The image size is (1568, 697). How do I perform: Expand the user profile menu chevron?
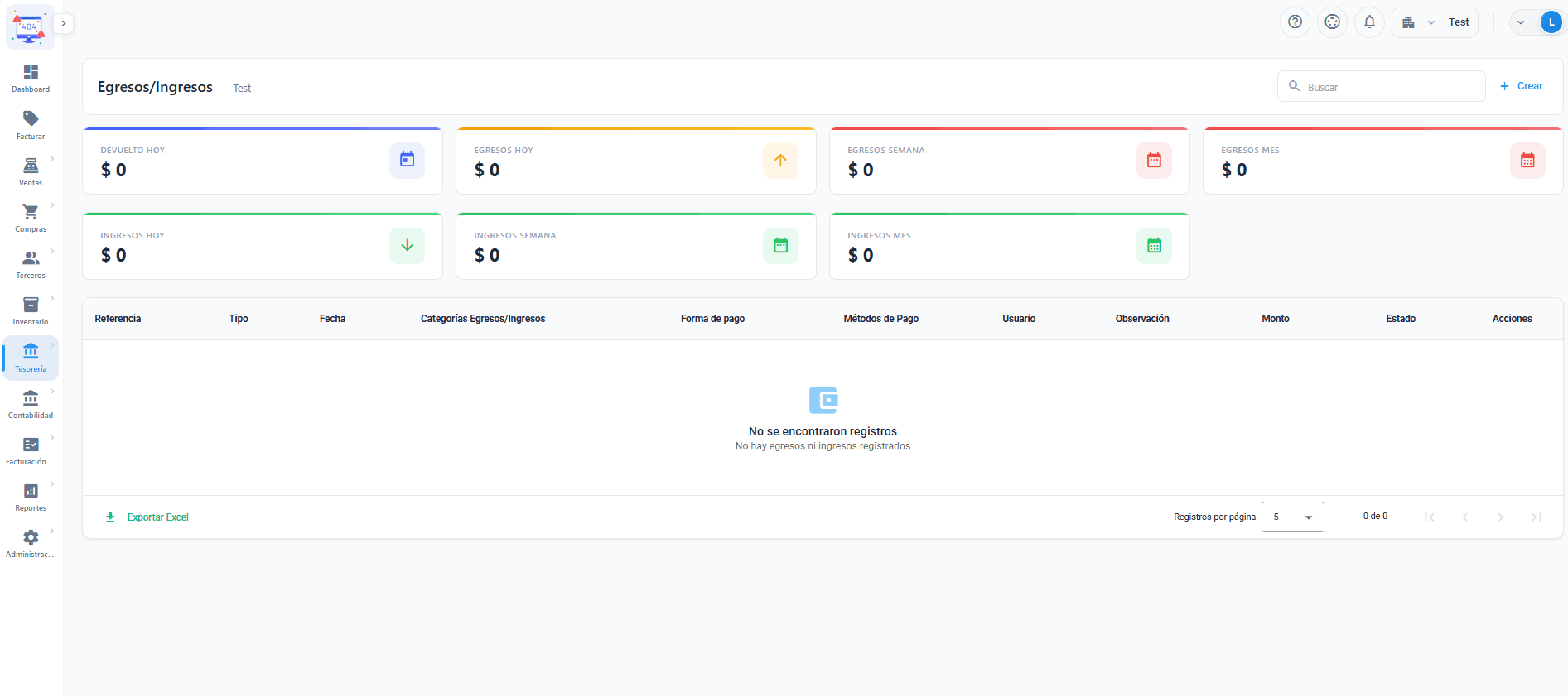pos(1521,22)
